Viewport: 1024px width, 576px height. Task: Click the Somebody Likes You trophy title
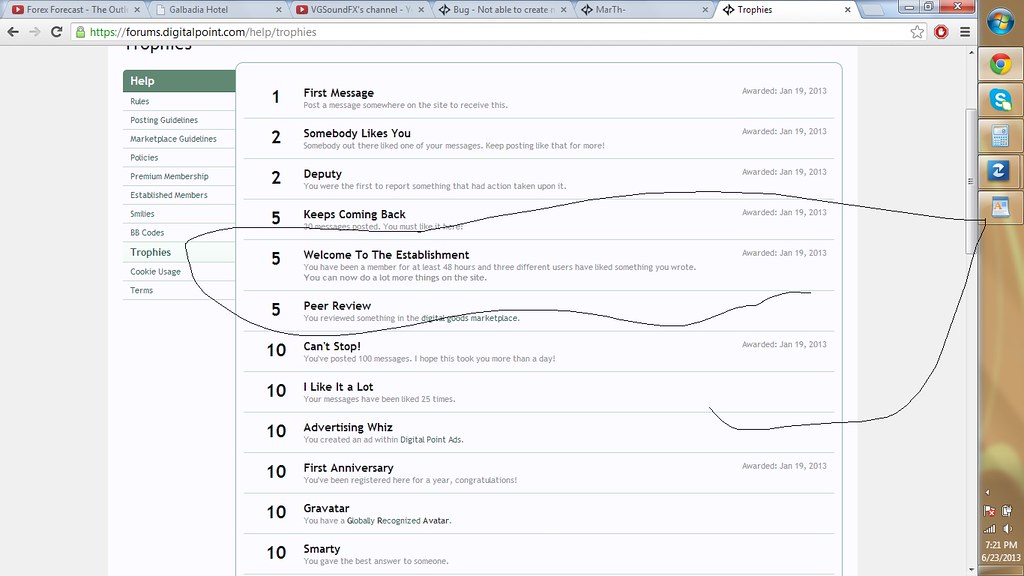(x=357, y=133)
